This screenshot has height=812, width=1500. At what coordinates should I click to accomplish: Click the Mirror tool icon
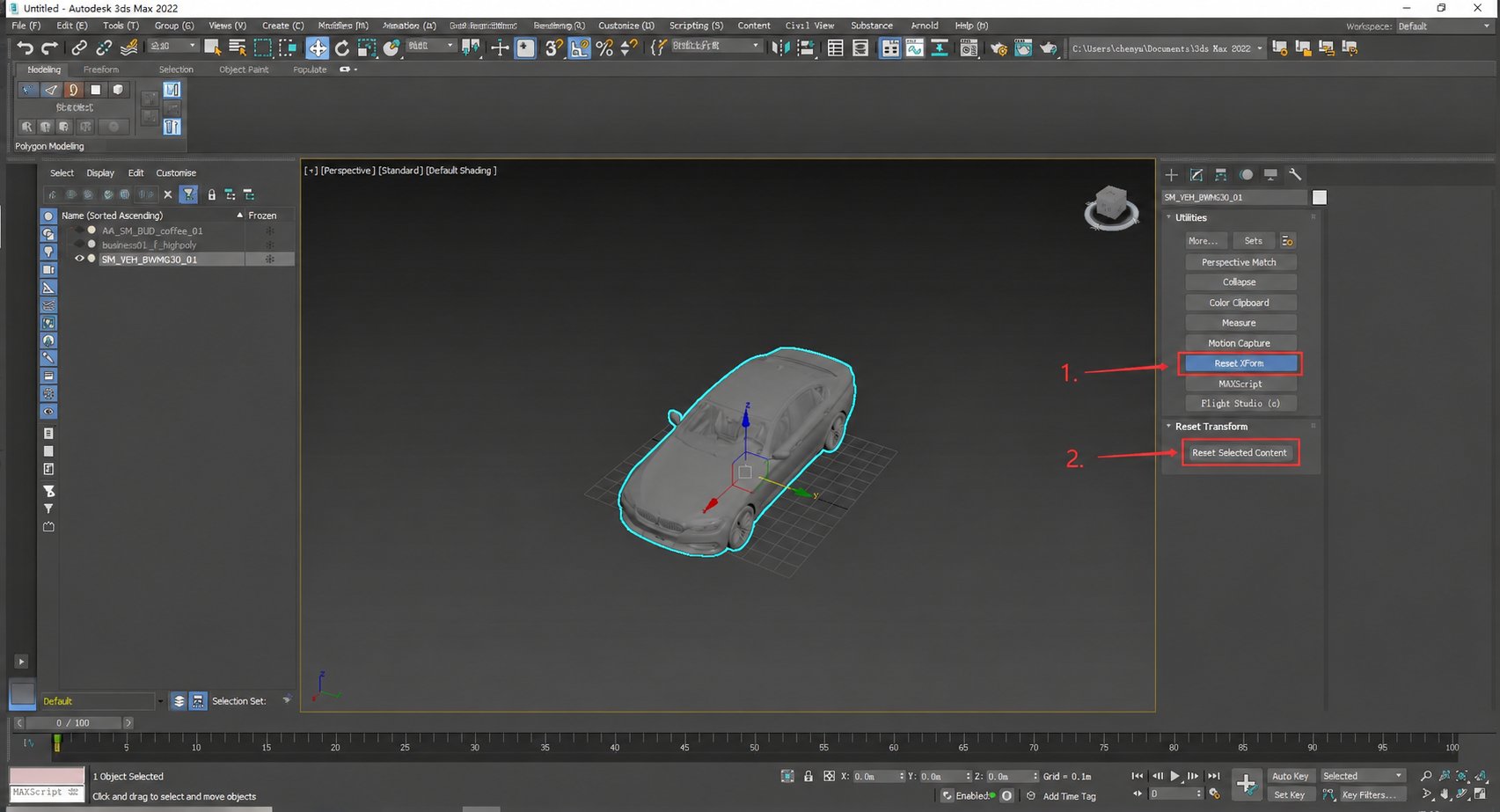(x=780, y=48)
